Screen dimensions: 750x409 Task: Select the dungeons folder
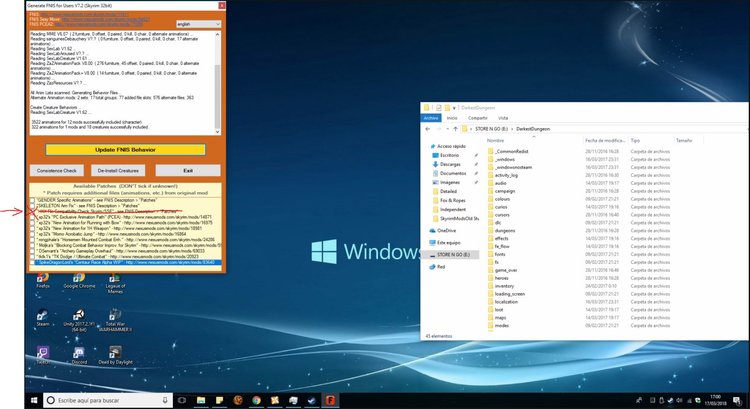(505, 231)
